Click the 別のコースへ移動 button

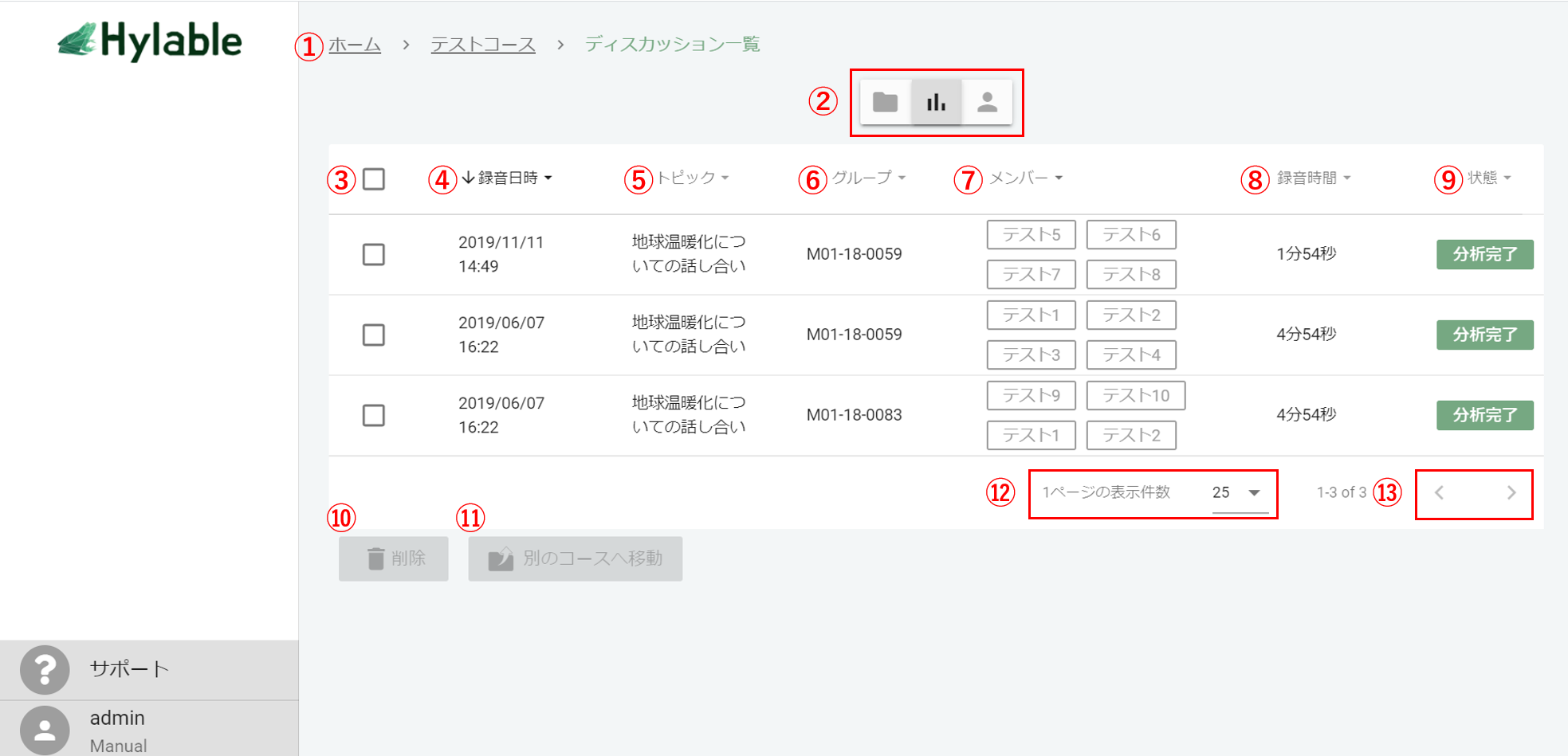[x=576, y=558]
